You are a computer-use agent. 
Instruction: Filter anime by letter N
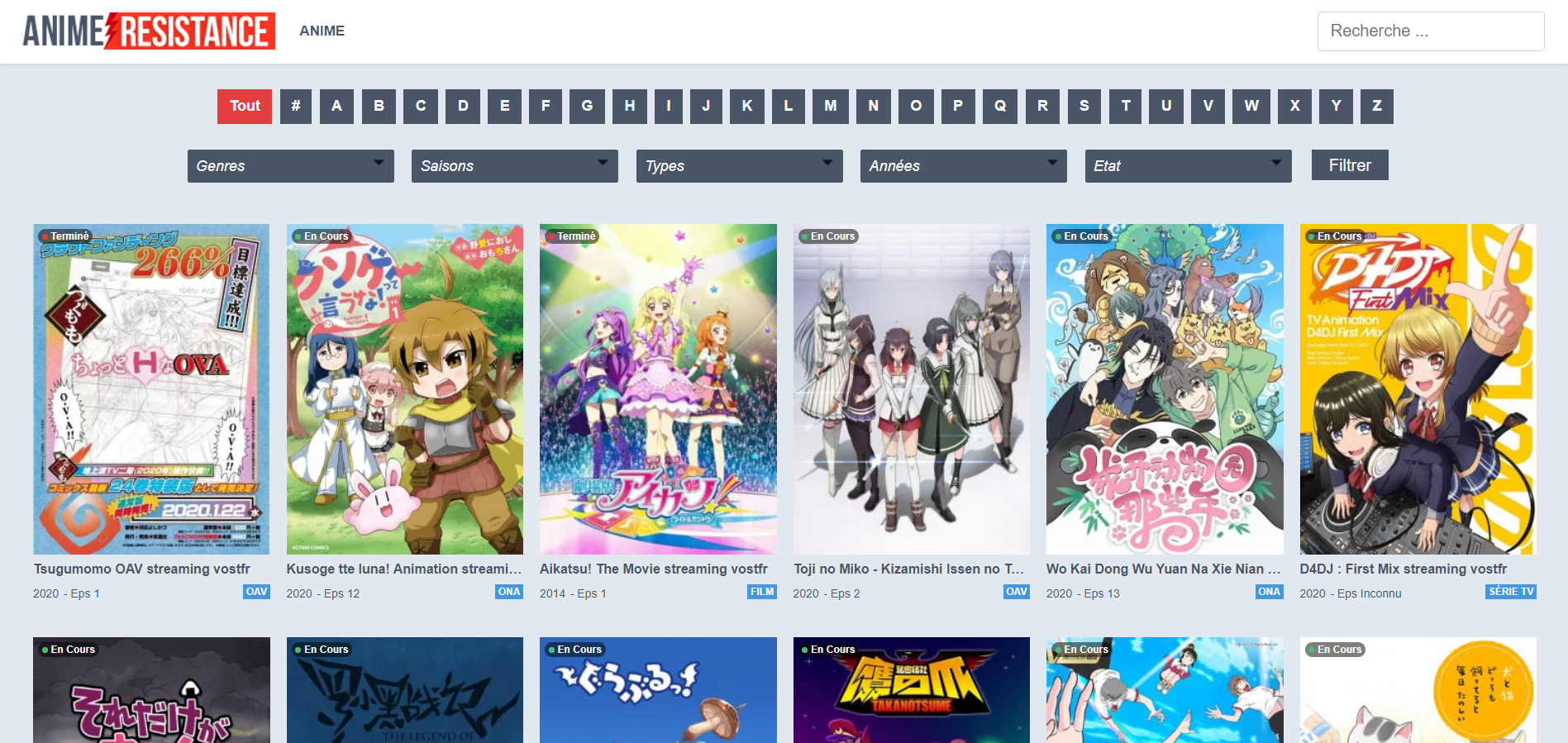coord(874,106)
